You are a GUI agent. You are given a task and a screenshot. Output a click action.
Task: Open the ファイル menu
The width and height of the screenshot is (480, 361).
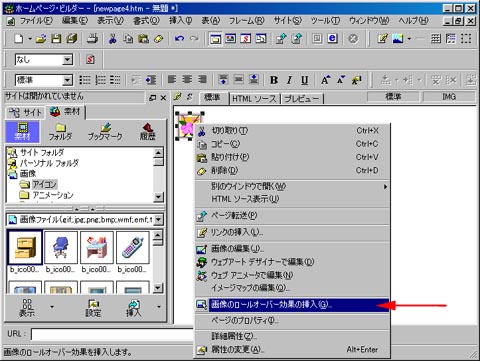[36, 21]
